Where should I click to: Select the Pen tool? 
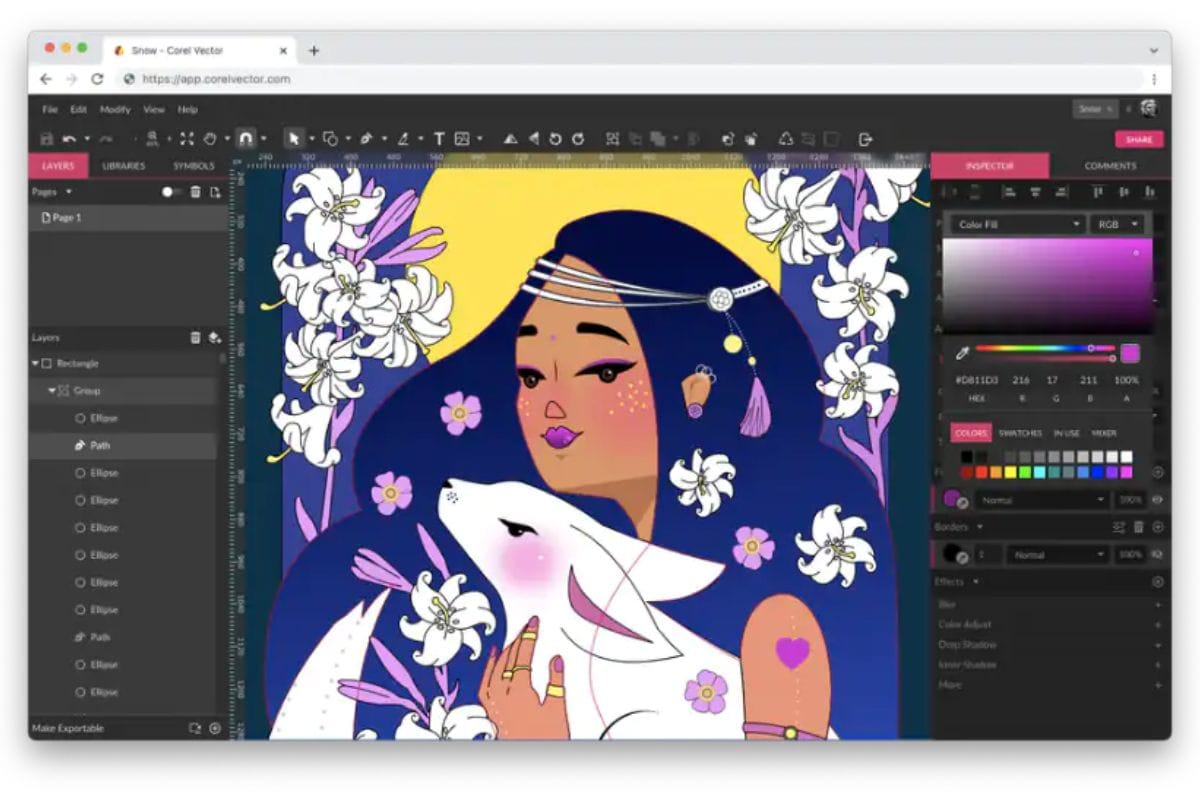366,139
